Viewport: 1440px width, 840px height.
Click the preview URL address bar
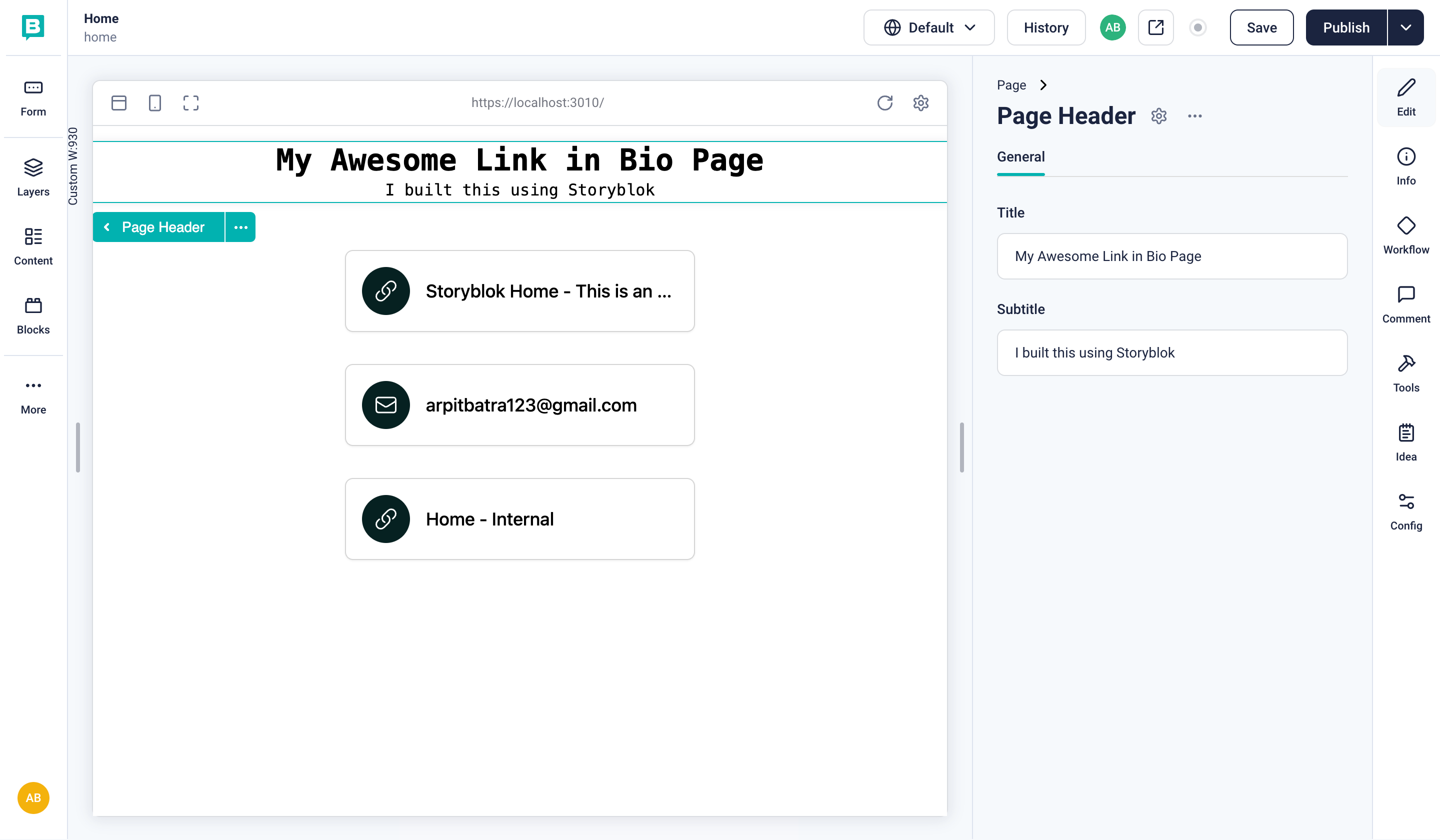click(537, 103)
